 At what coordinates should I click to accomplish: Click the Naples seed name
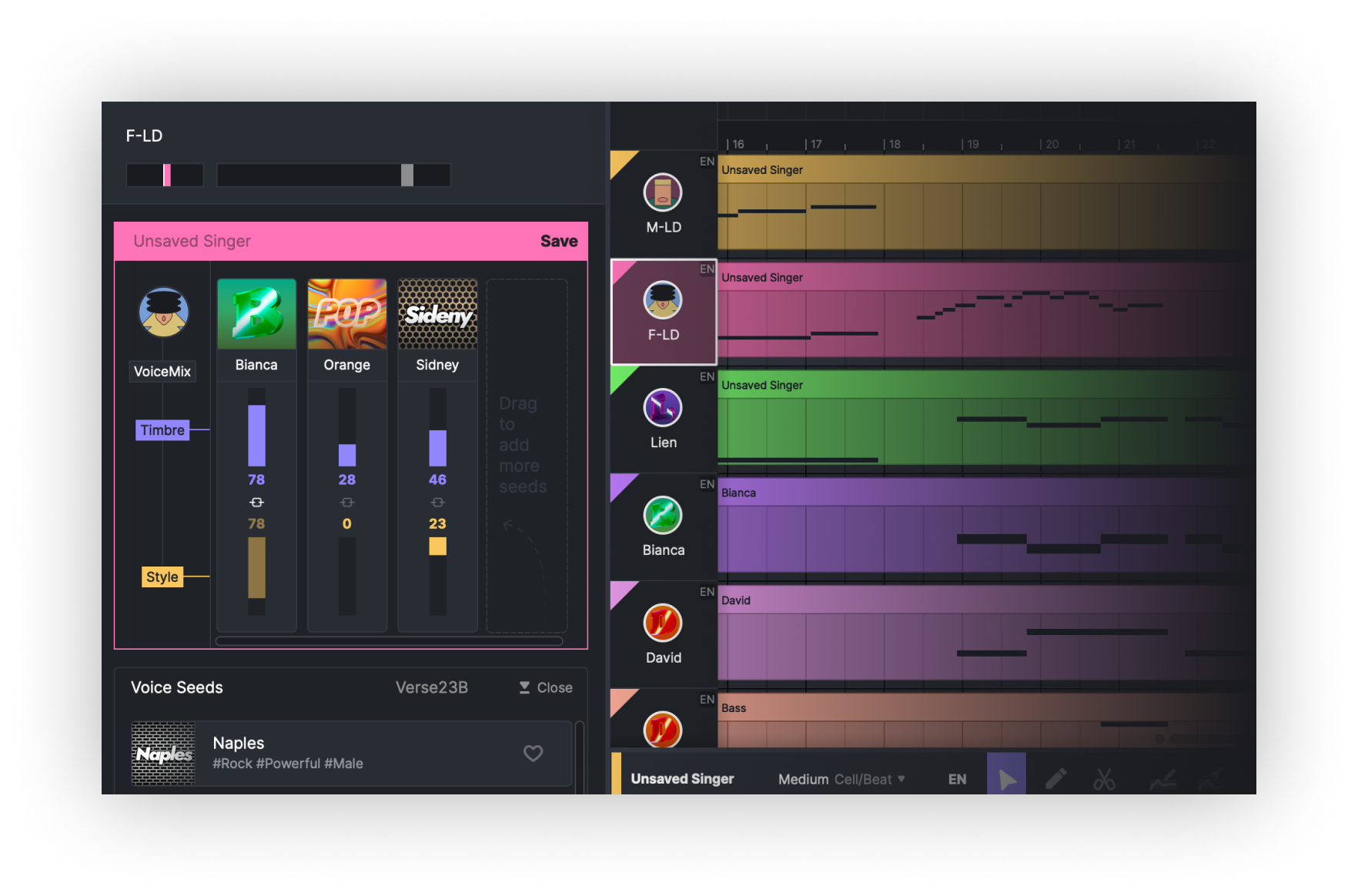(239, 743)
